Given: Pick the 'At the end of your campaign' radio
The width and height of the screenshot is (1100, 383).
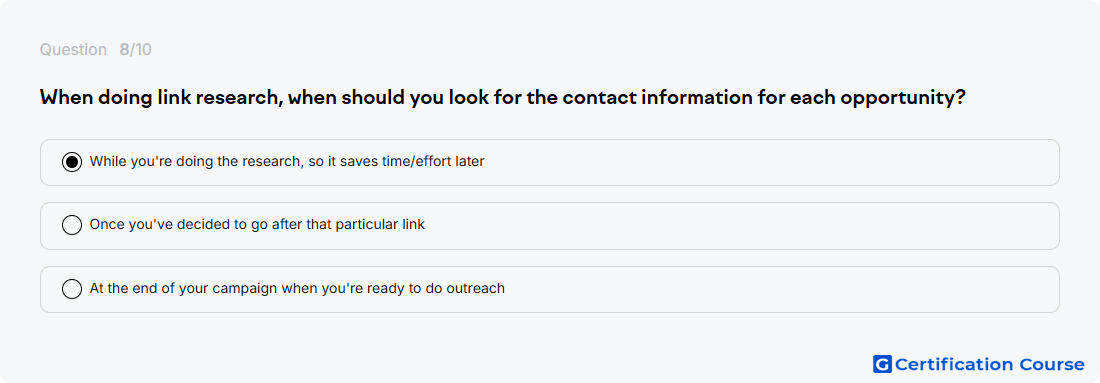Looking at the screenshot, I should click(x=72, y=289).
